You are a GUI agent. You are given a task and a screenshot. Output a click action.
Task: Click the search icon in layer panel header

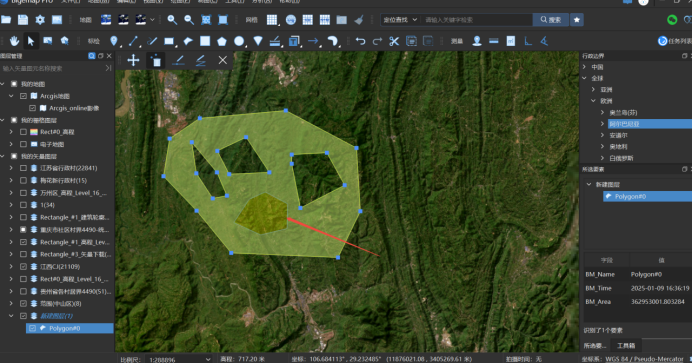click(91, 56)
